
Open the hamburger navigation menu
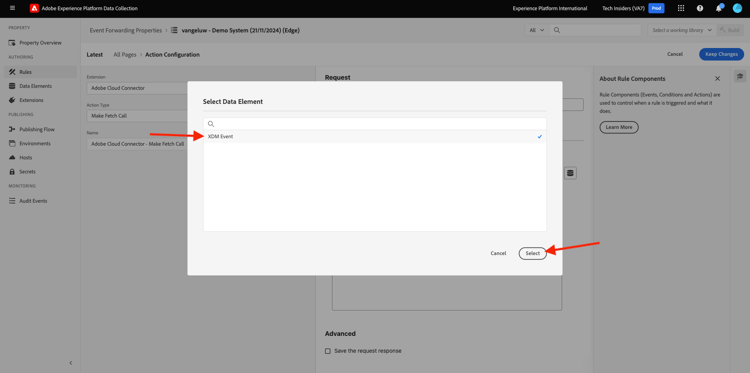12,8
